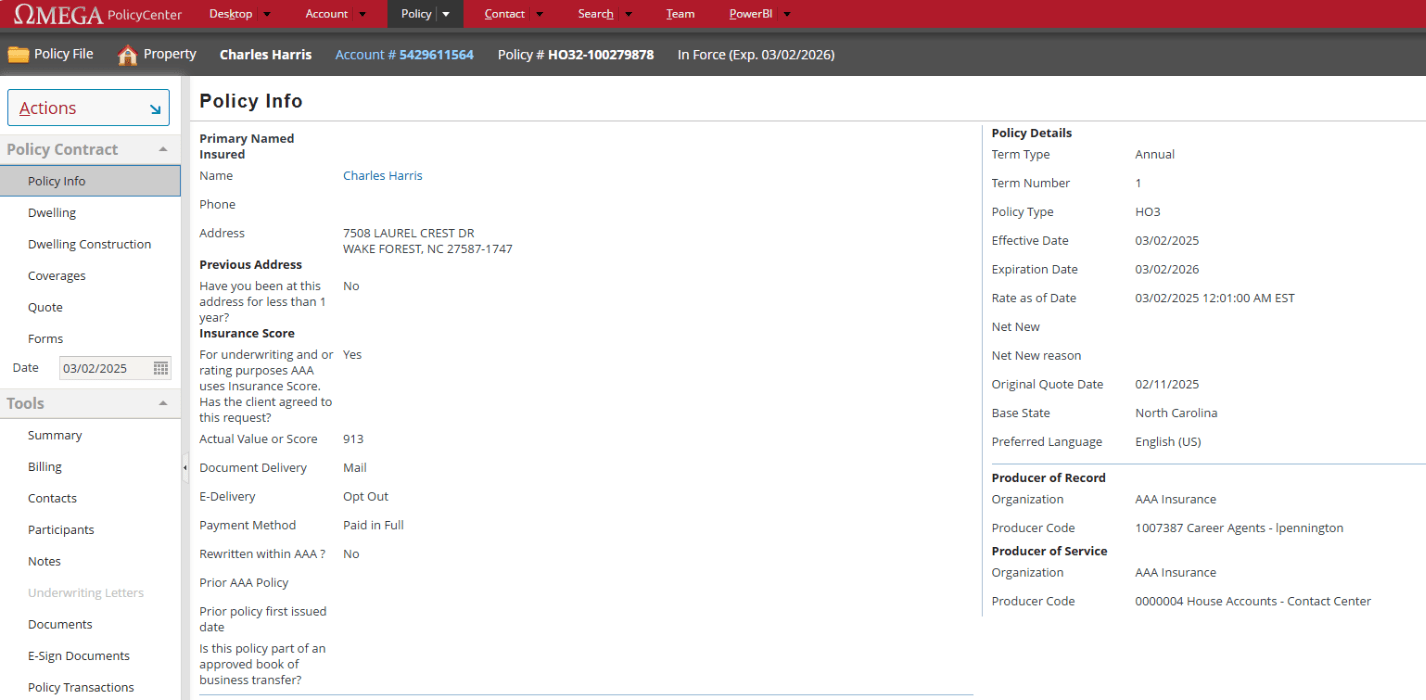Open Dwelling Construction page
The height and width of the screenshot is (700, 1426).
click(x=89, y=244)
